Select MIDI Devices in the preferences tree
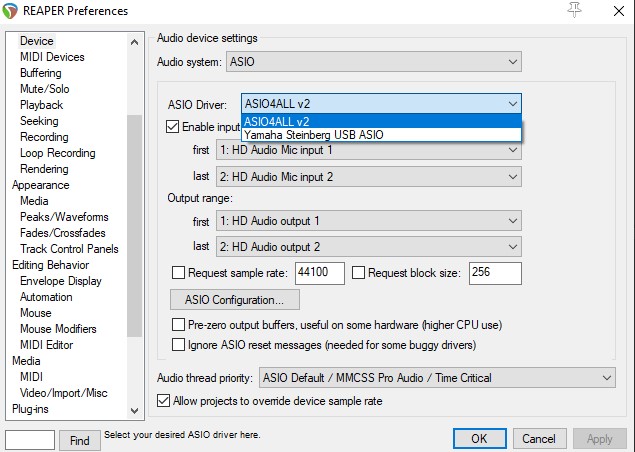635x452 pixels. coord(52,57)
